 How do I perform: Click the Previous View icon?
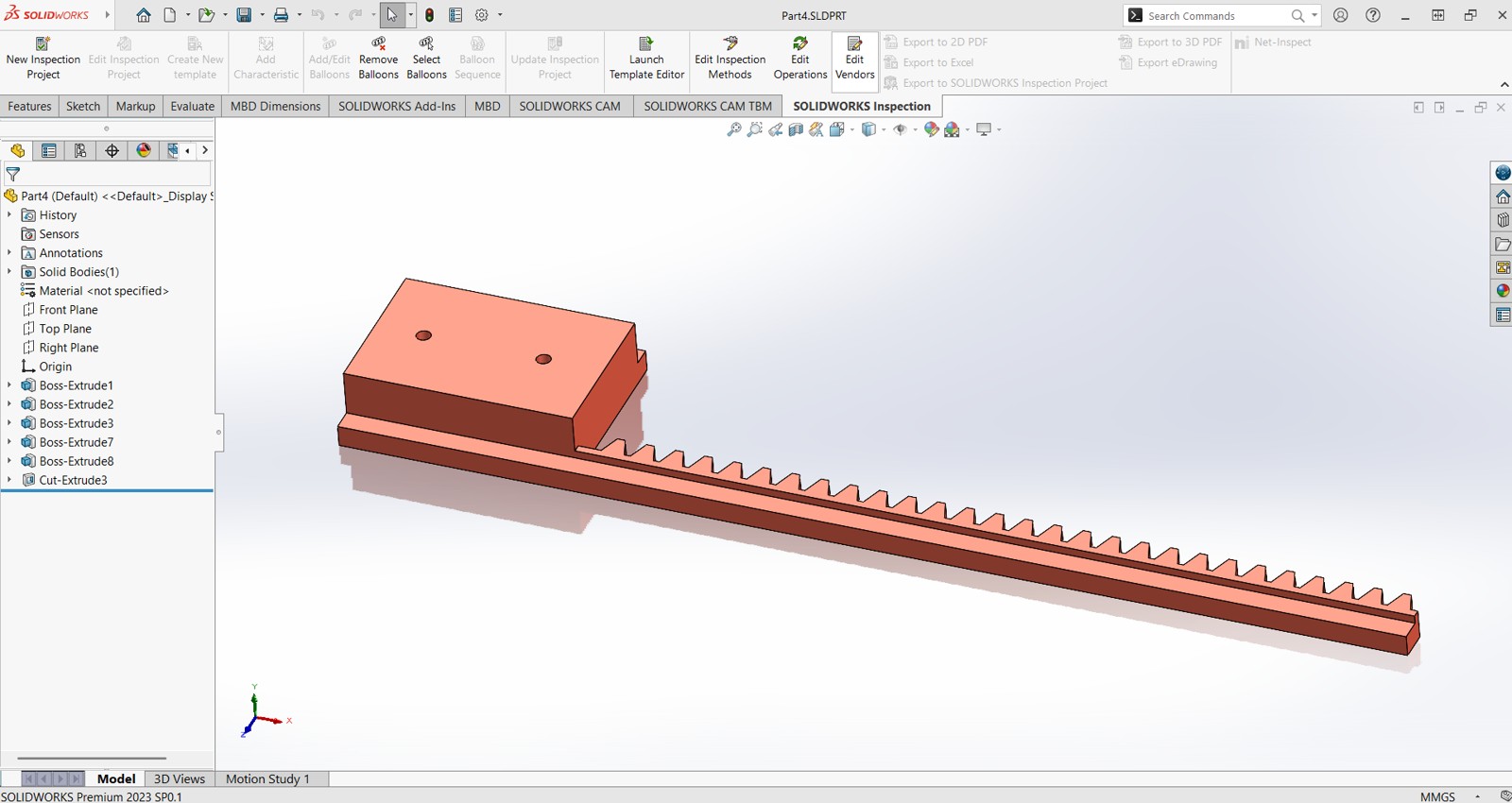[x=775, y=129]
